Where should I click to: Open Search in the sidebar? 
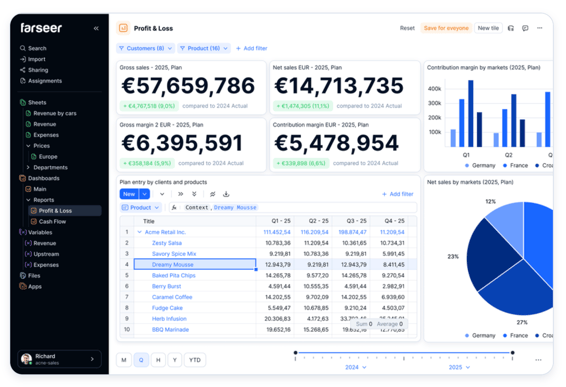(x=33, y=48)
